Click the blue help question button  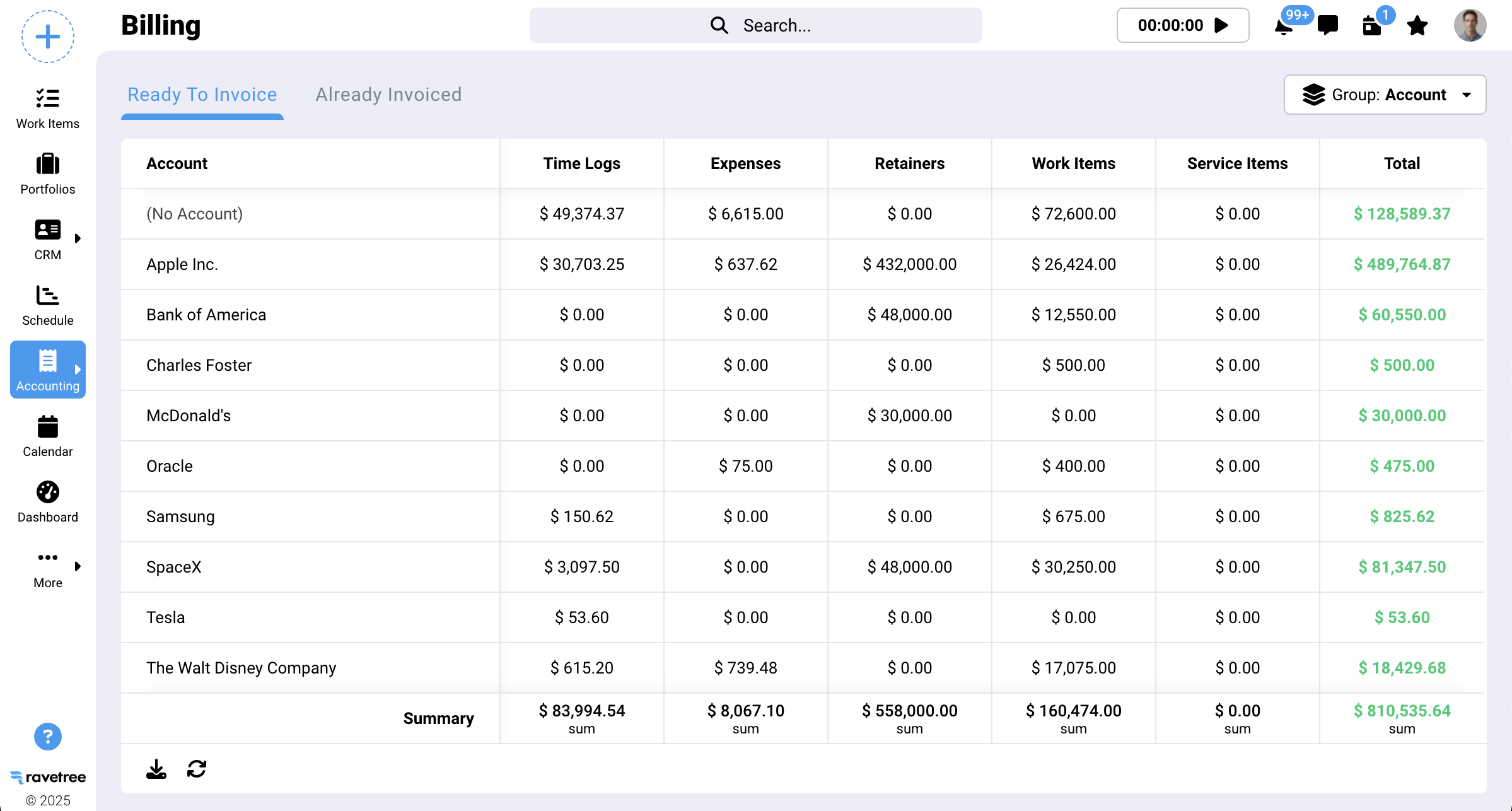[x=48, y=737]
